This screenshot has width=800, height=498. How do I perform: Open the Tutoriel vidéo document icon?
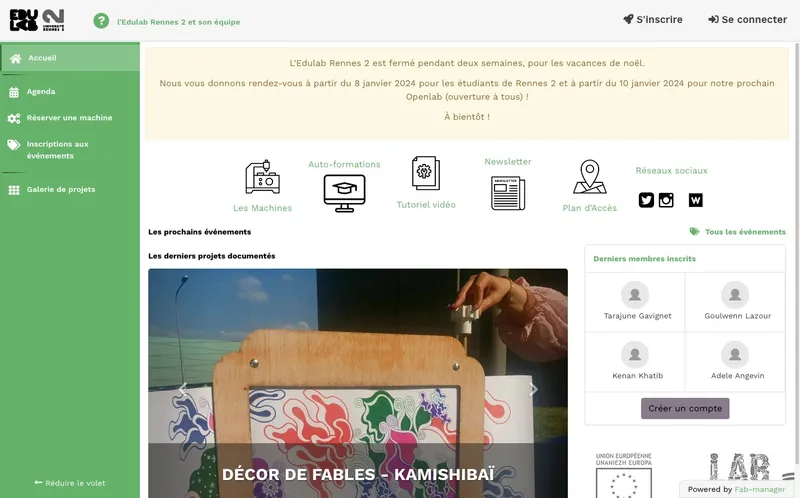click(x=426, y=173)
